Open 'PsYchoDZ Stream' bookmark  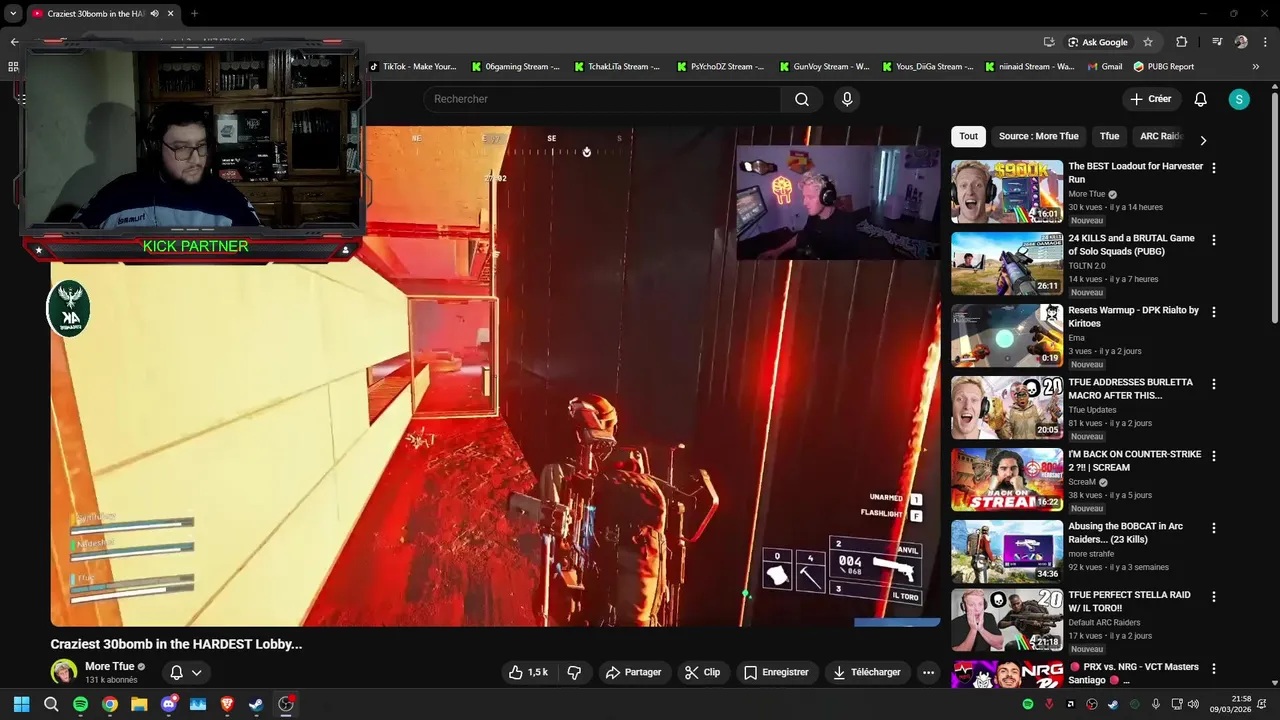click(x=720, y=67)
